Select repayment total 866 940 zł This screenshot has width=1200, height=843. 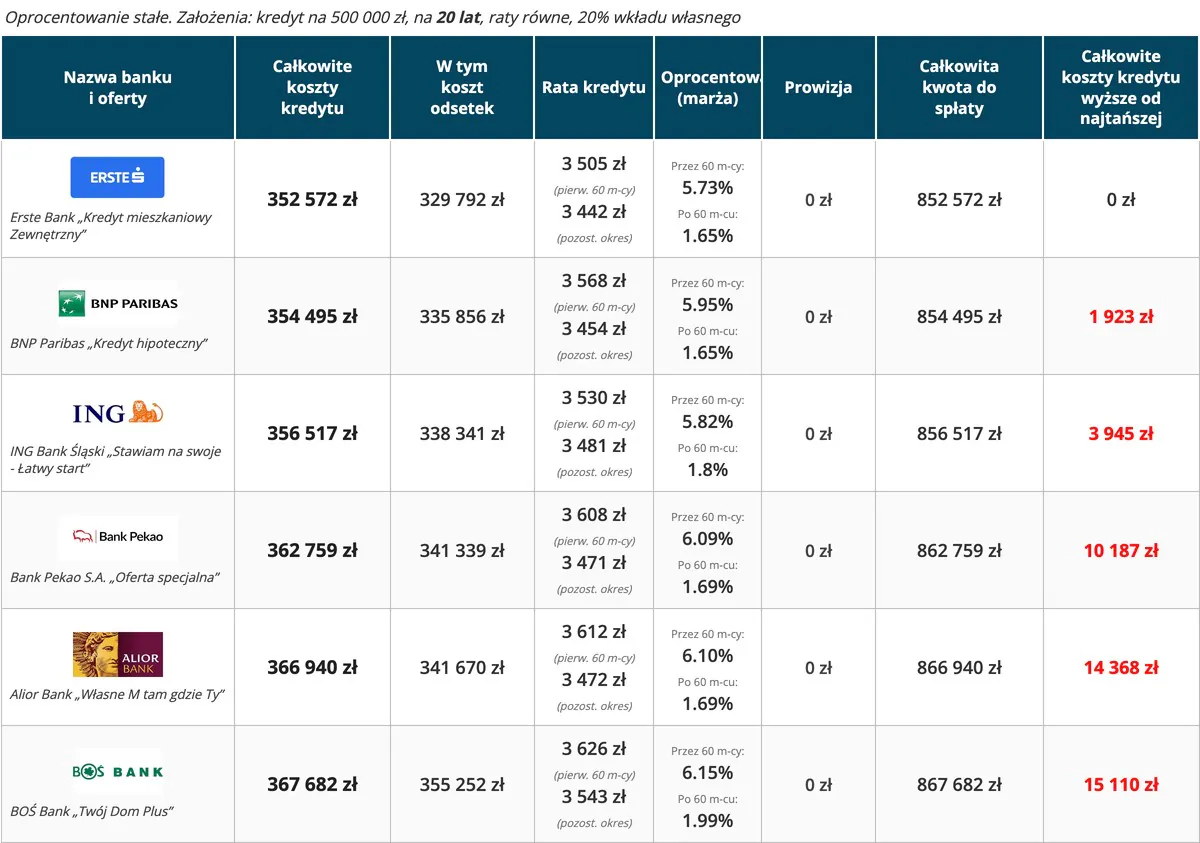tap(959, 667)
